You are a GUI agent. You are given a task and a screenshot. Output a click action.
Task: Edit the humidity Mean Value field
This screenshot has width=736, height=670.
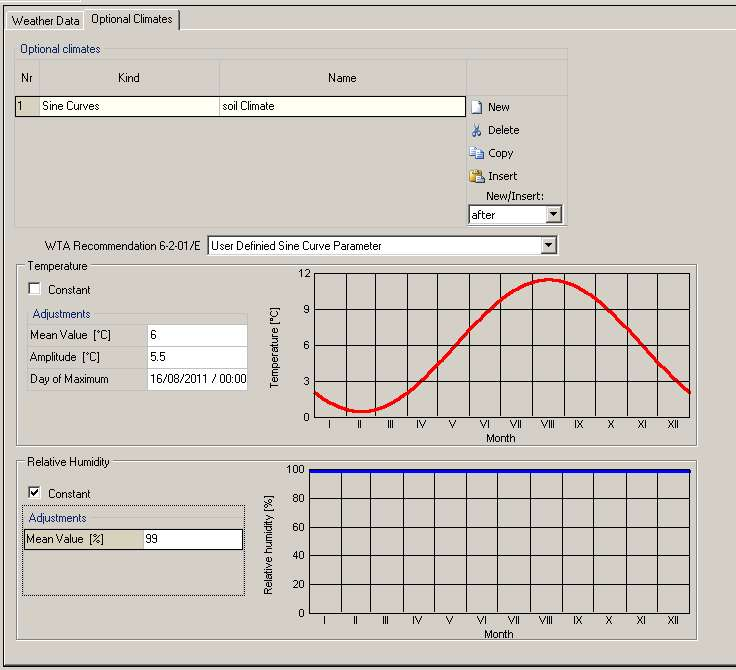pos(192,539)
